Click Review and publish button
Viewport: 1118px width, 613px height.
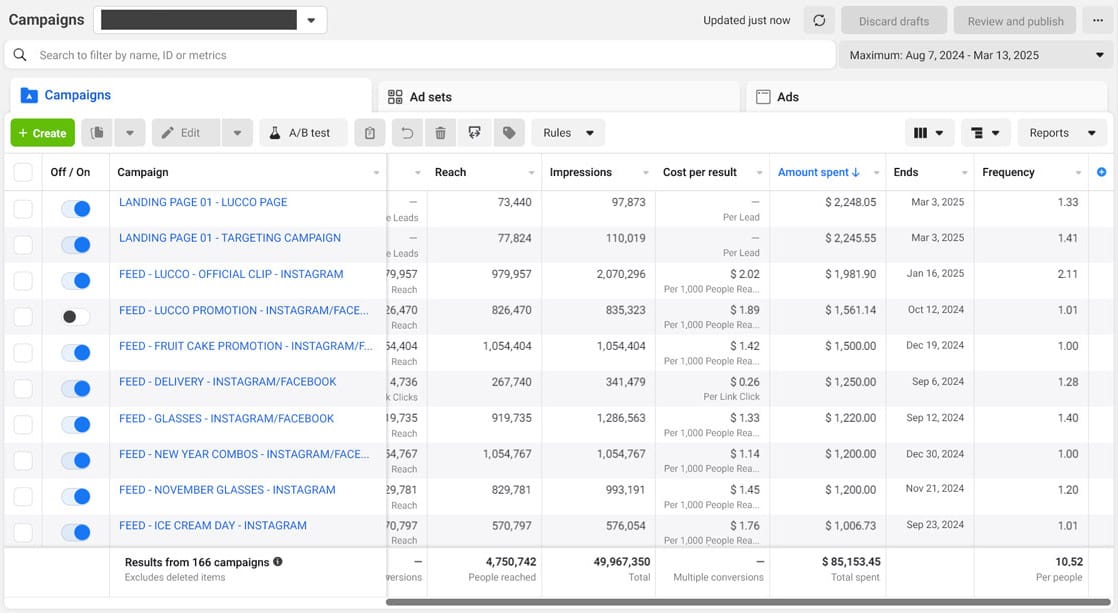coord(1015,21)
